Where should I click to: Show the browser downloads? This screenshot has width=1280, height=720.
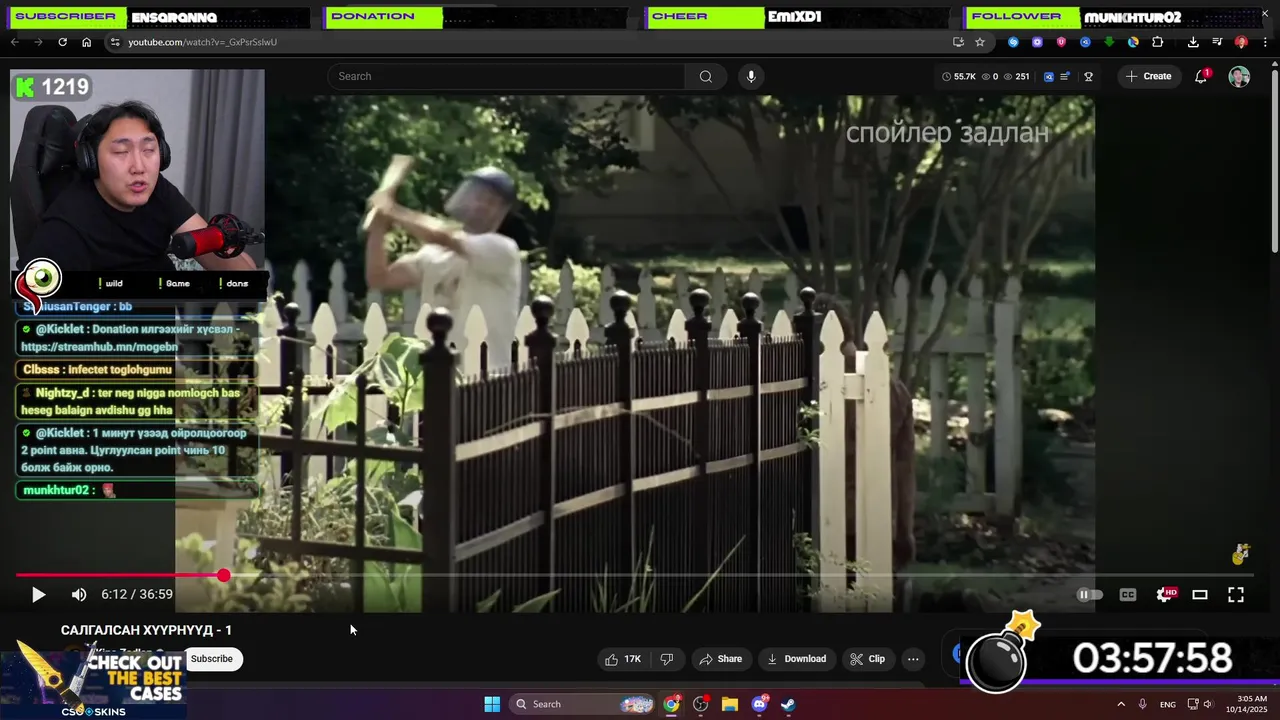point(1193,42)
